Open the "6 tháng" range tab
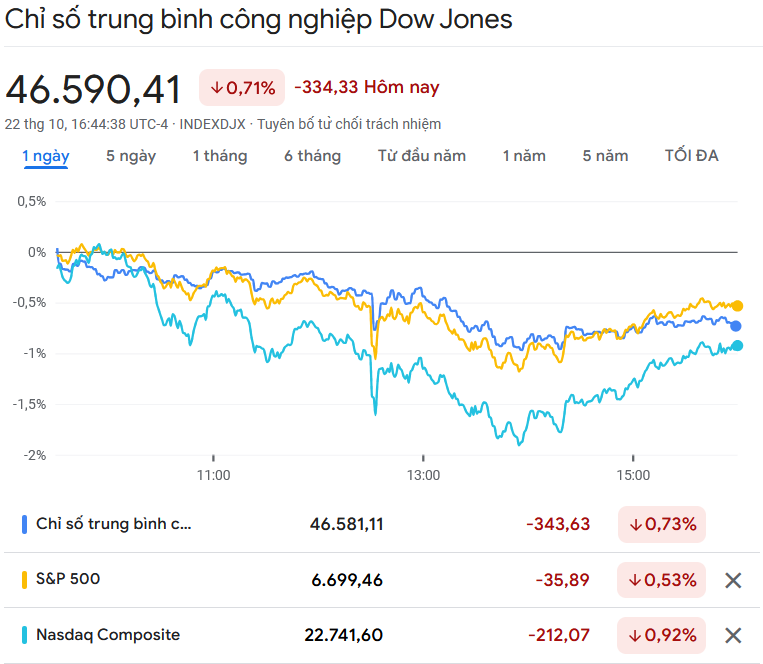This screenshot has width=763, height=664. point(312,156)
